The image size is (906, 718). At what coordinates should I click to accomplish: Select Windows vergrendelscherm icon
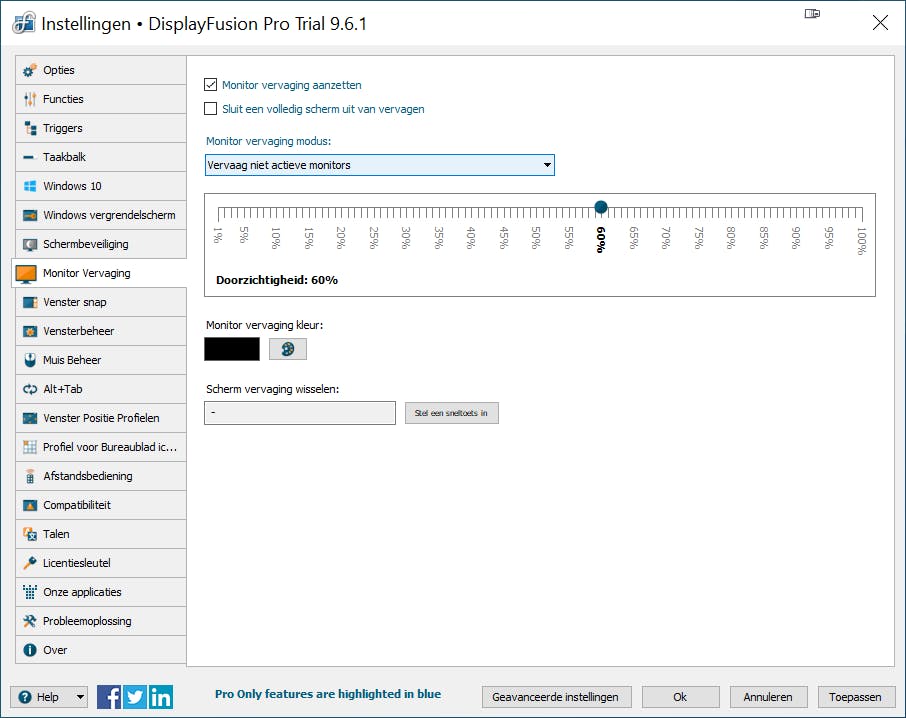click(29, 215)
